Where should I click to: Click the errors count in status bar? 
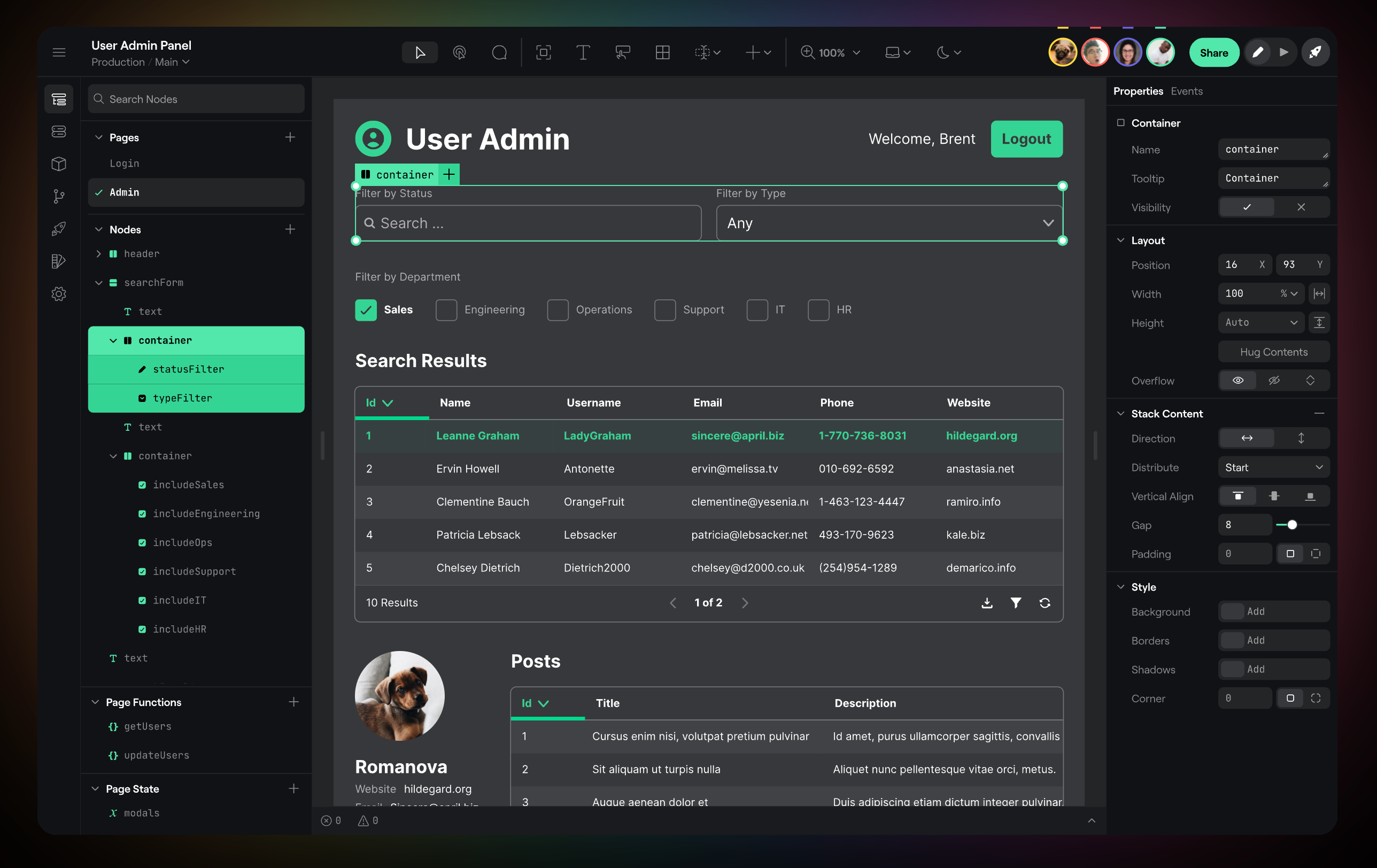click(331, 820)
